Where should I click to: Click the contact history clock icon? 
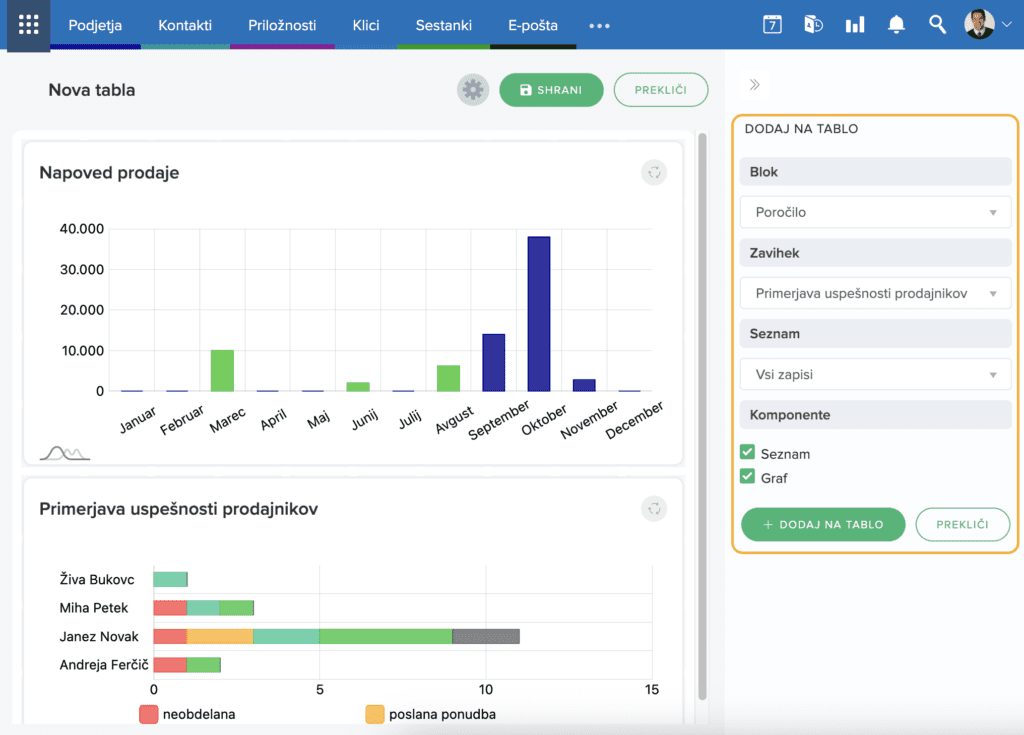click(813, 25)
